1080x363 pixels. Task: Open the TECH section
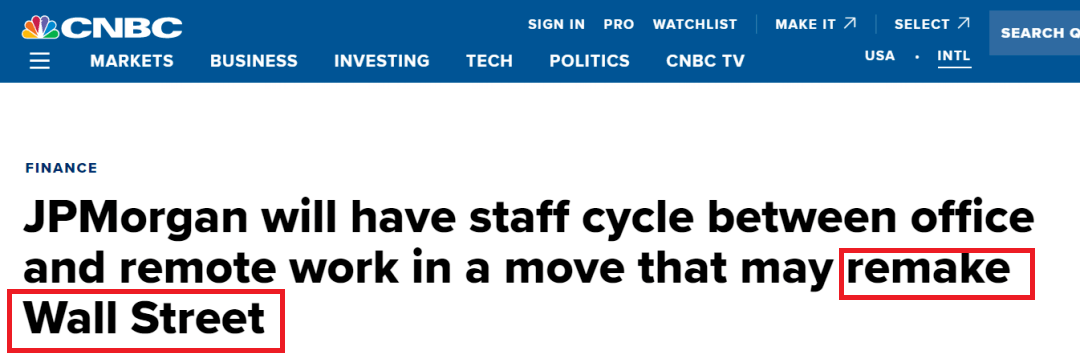tap(489, 61)
